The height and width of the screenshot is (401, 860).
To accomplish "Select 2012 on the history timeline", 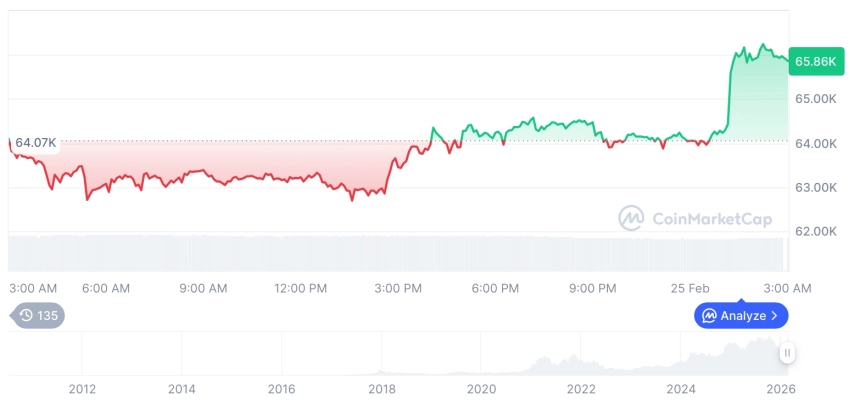I will click(82, 389).
